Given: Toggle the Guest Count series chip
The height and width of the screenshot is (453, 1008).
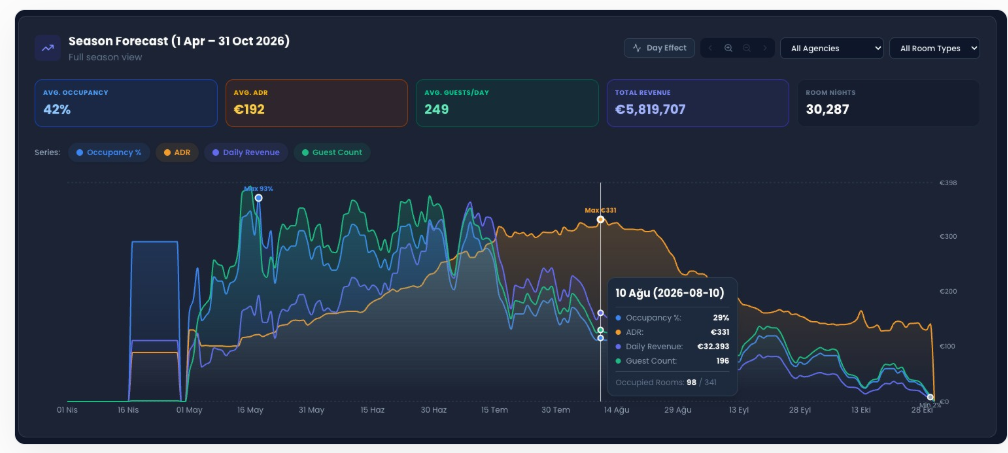Looking at the screenshot, I should [x=332, y=152].
